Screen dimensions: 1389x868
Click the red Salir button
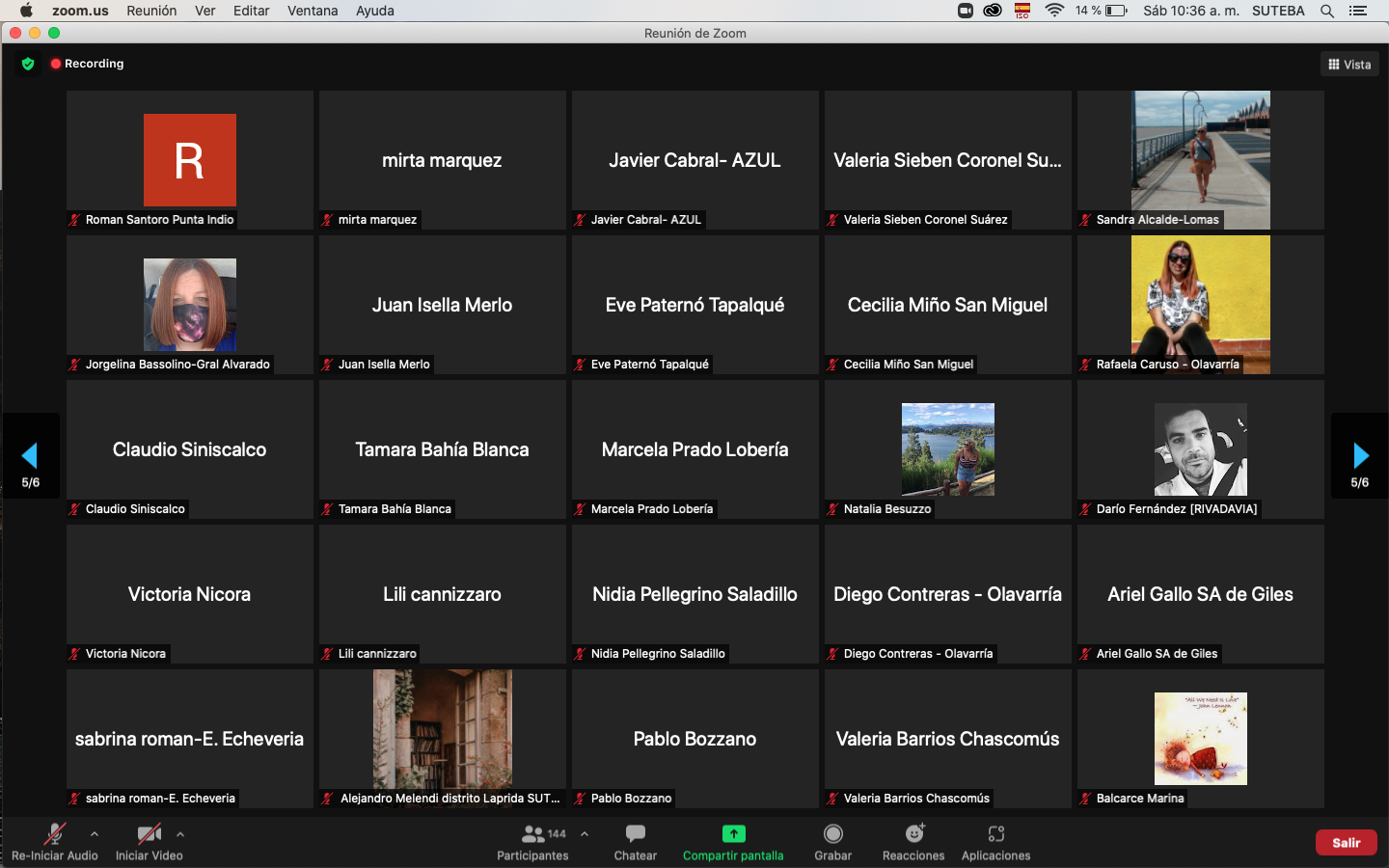coord(1346,842)
